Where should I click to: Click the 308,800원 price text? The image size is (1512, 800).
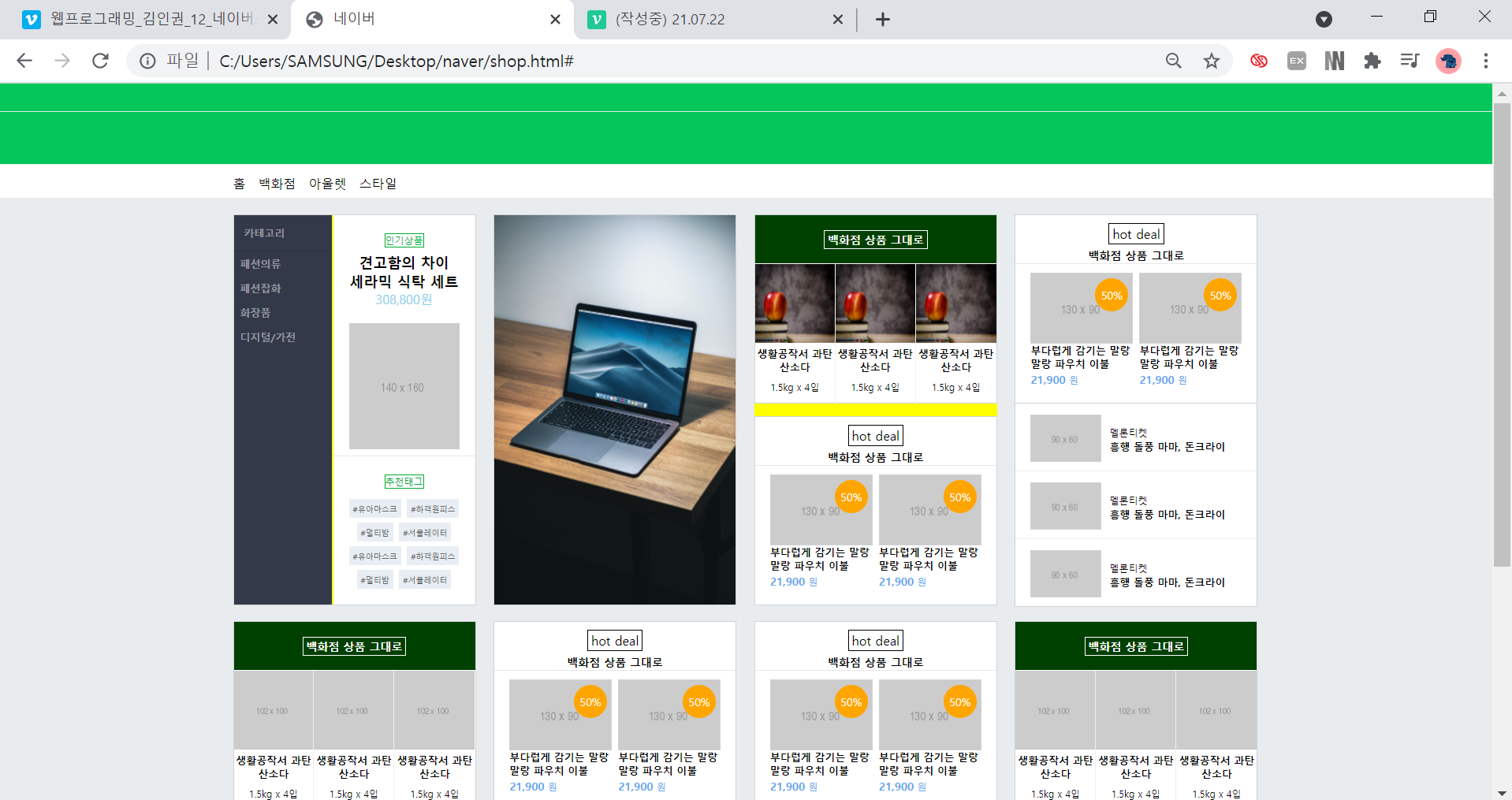click(x=404, y=300)
